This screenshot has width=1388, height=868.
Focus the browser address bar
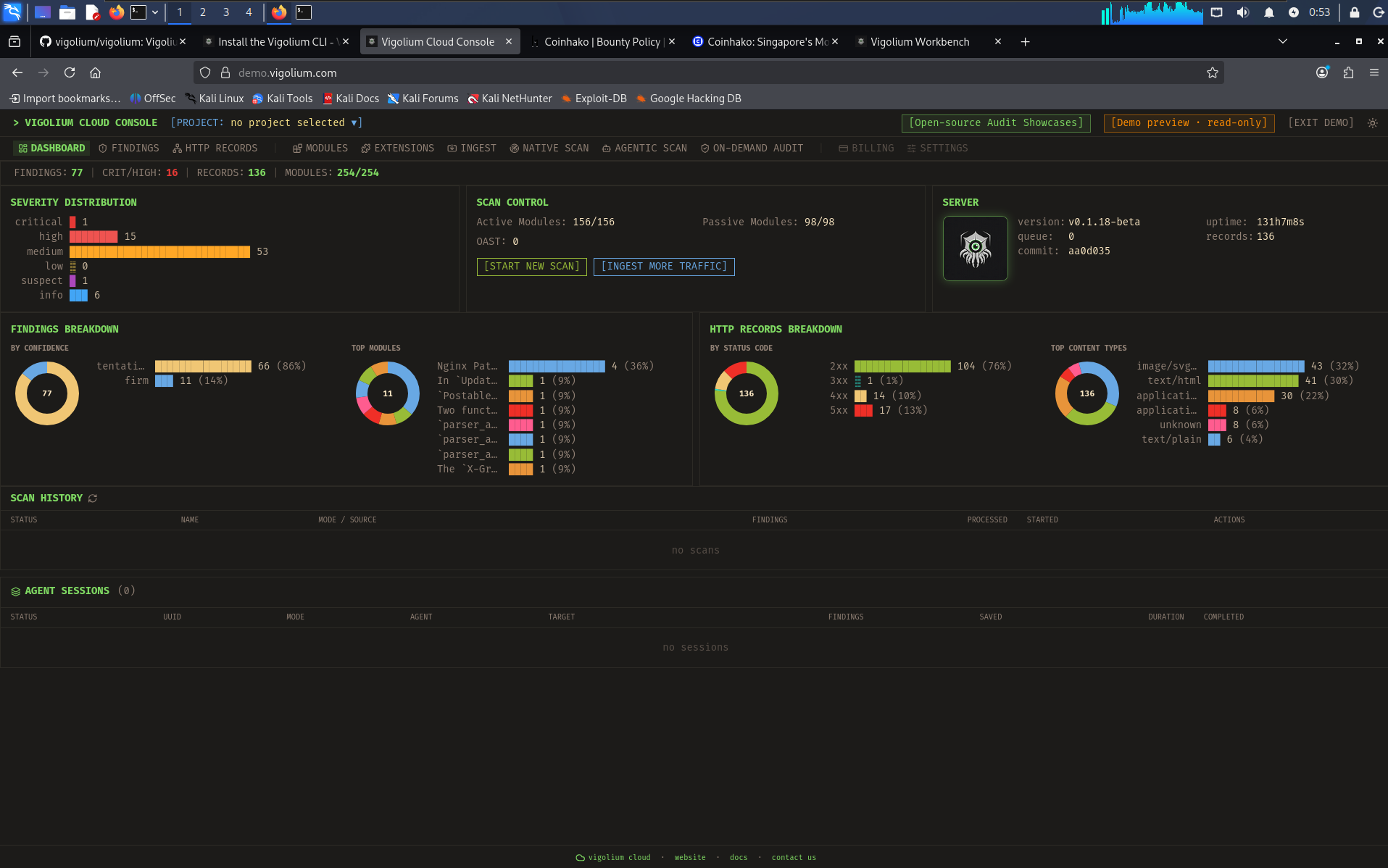(710, 72)
